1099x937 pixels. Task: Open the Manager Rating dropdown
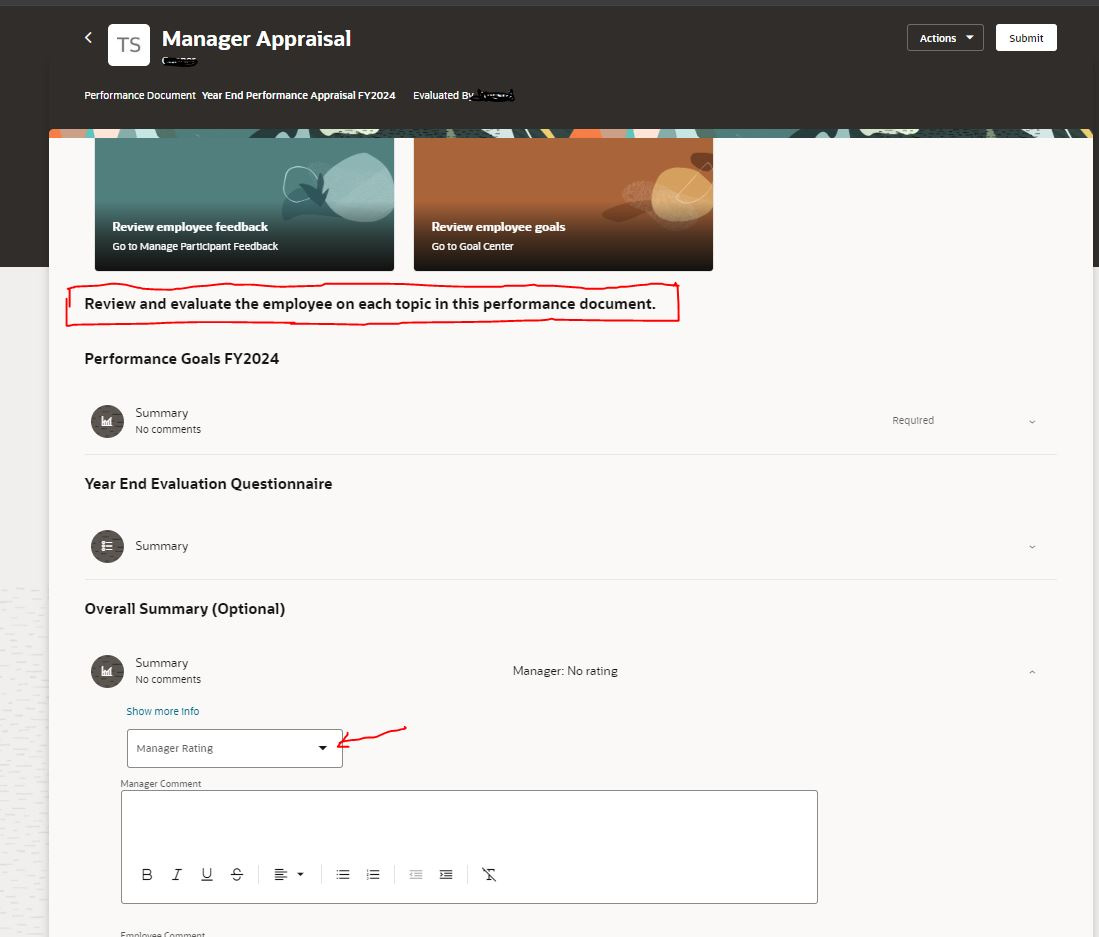[x=322, y=747]
